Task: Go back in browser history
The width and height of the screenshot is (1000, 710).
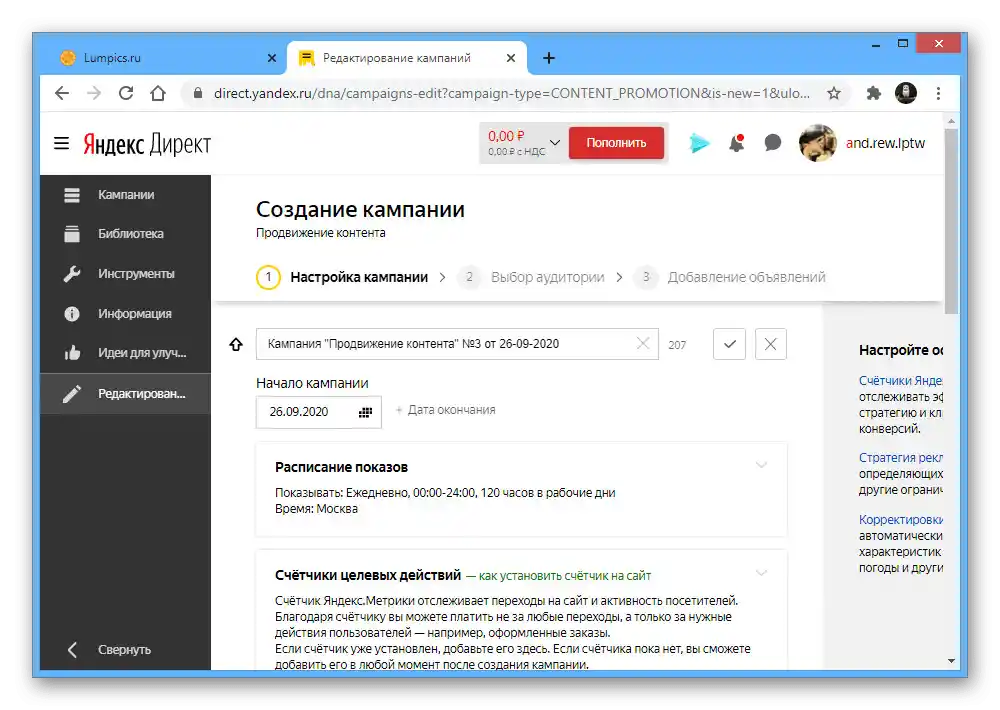Action: pyautogui.click(x=62, y=93)
